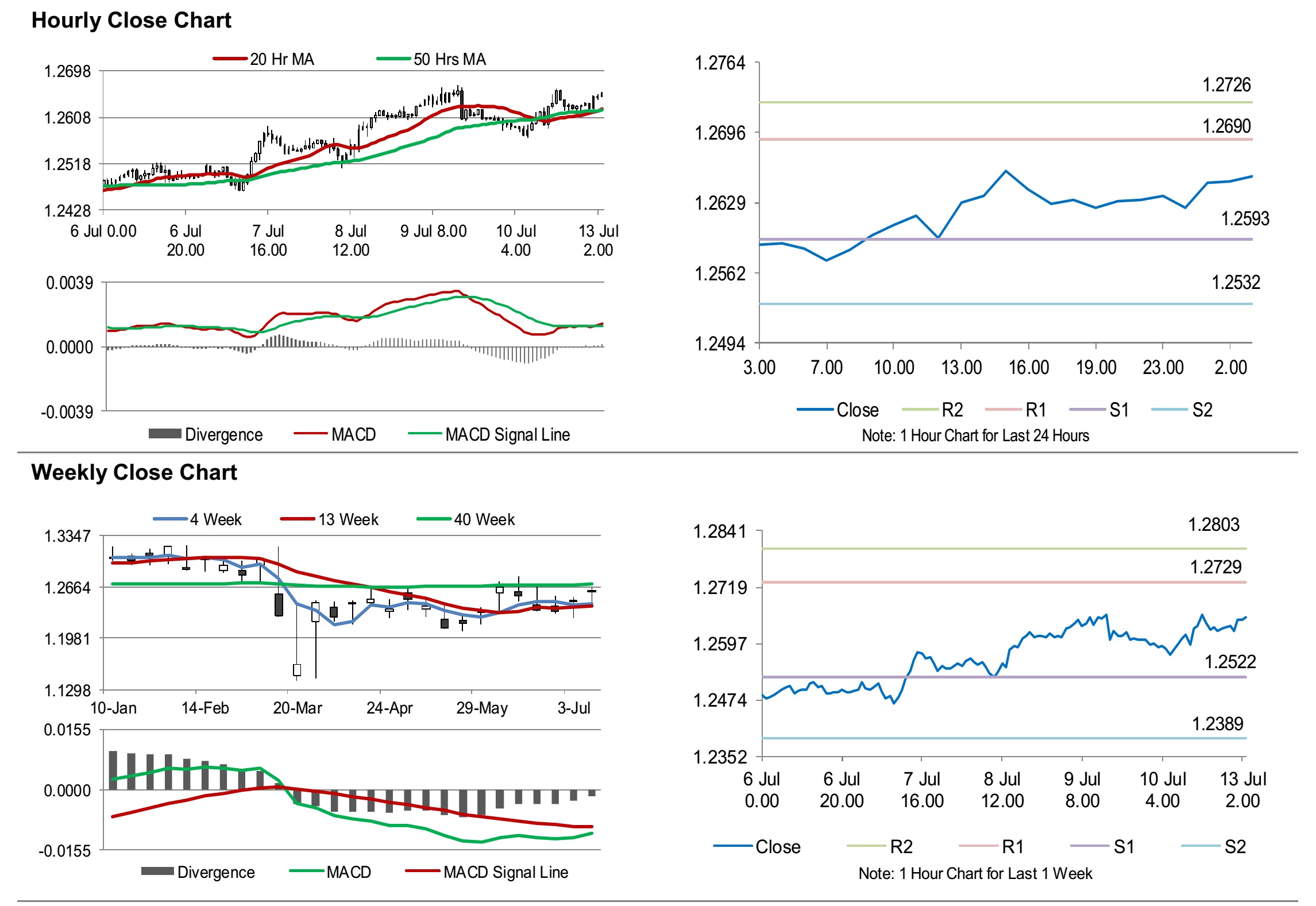The height and width of the screenshot is (906, 1316).
Task: Click 'Note: 1 Hour Chart for Last 24 Hours'
Action: [x=975, y=435]
